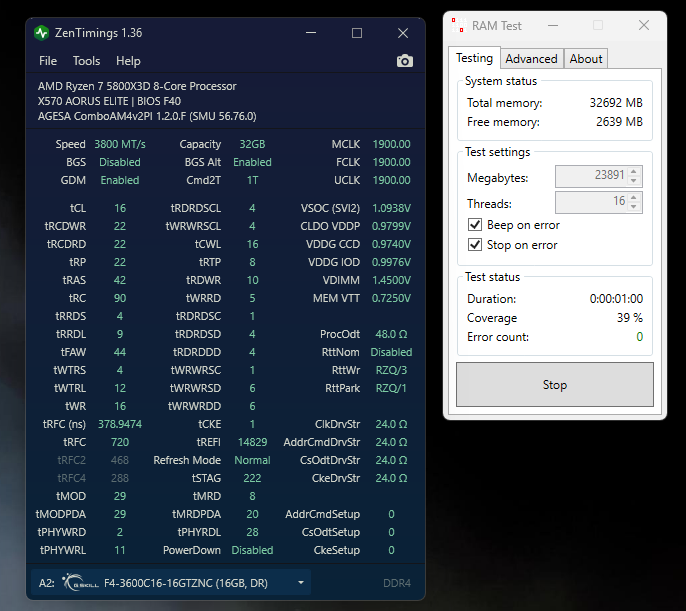Screen dimensions: 686x611
Task: Increase Megabytes with up spinner arrow
Action: (634, 171)
